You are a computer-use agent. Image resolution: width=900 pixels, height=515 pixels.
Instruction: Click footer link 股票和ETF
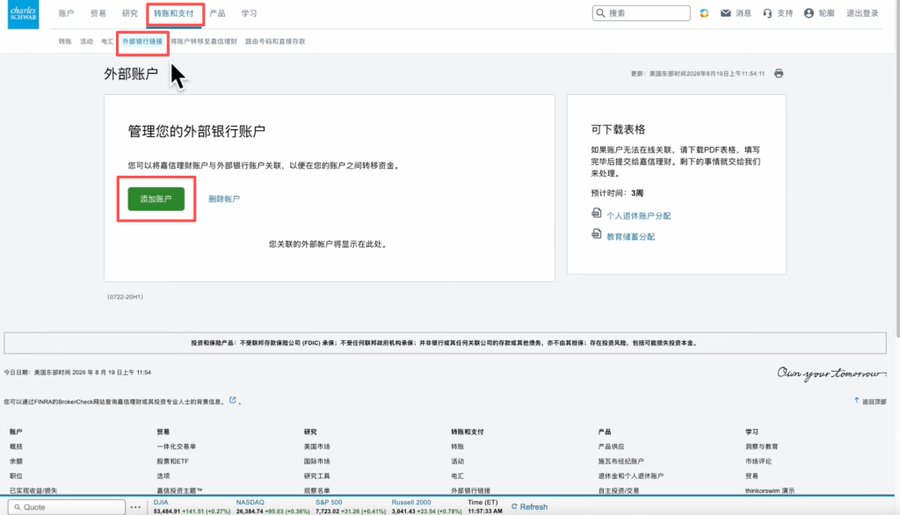point(172,461)
